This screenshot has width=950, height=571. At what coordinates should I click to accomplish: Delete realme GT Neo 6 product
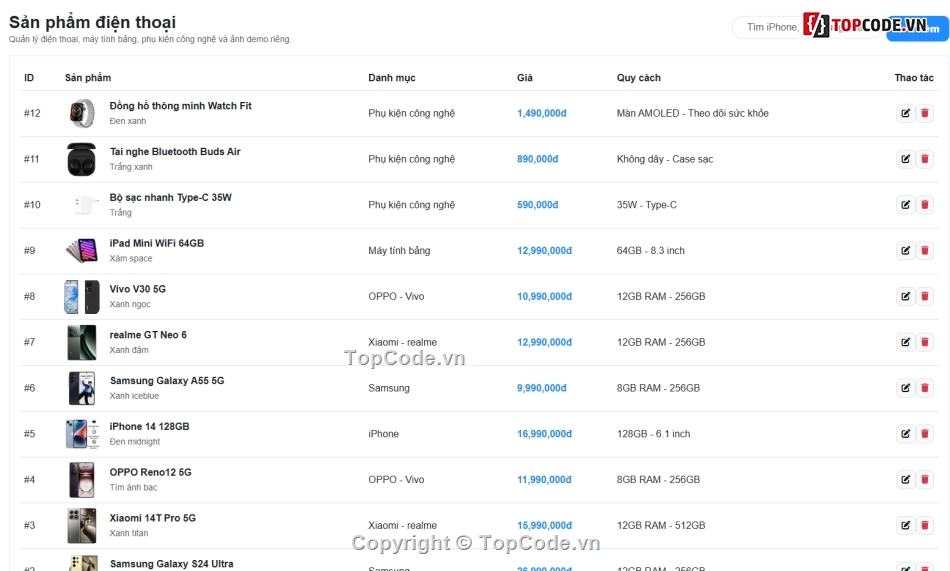coord(925,342)
